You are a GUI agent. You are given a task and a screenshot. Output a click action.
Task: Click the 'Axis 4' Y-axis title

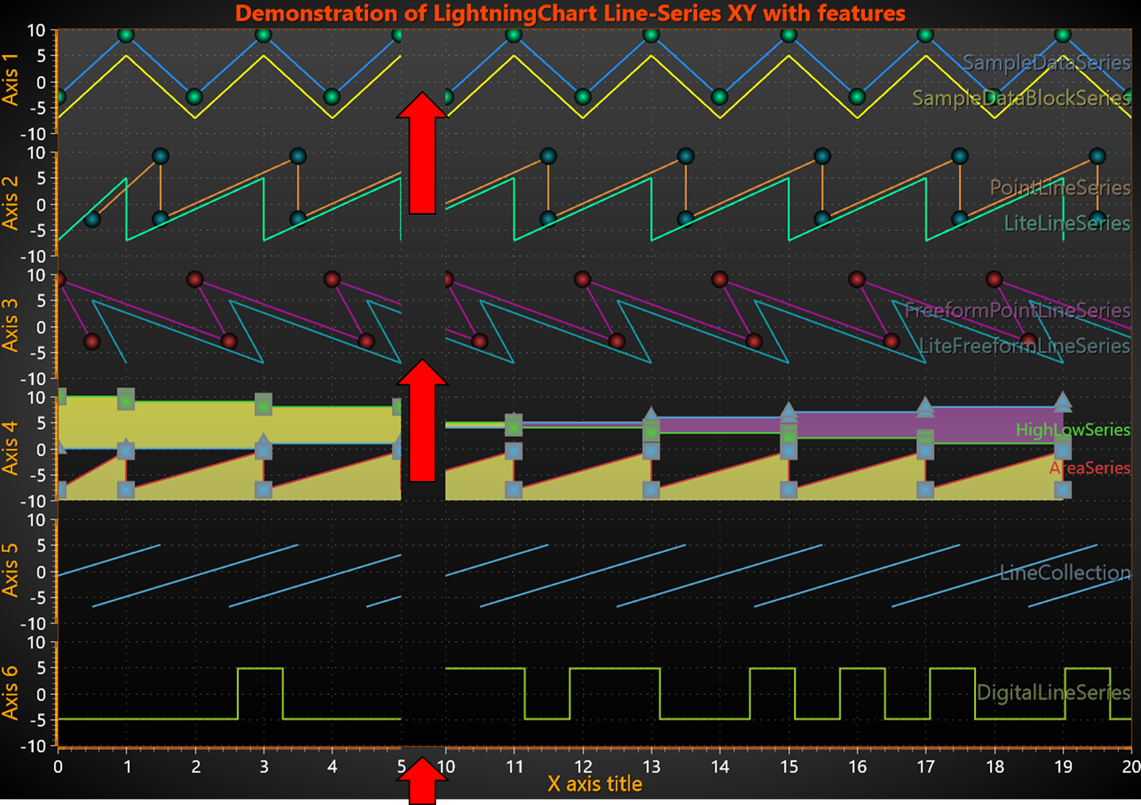tap(10, 448)
